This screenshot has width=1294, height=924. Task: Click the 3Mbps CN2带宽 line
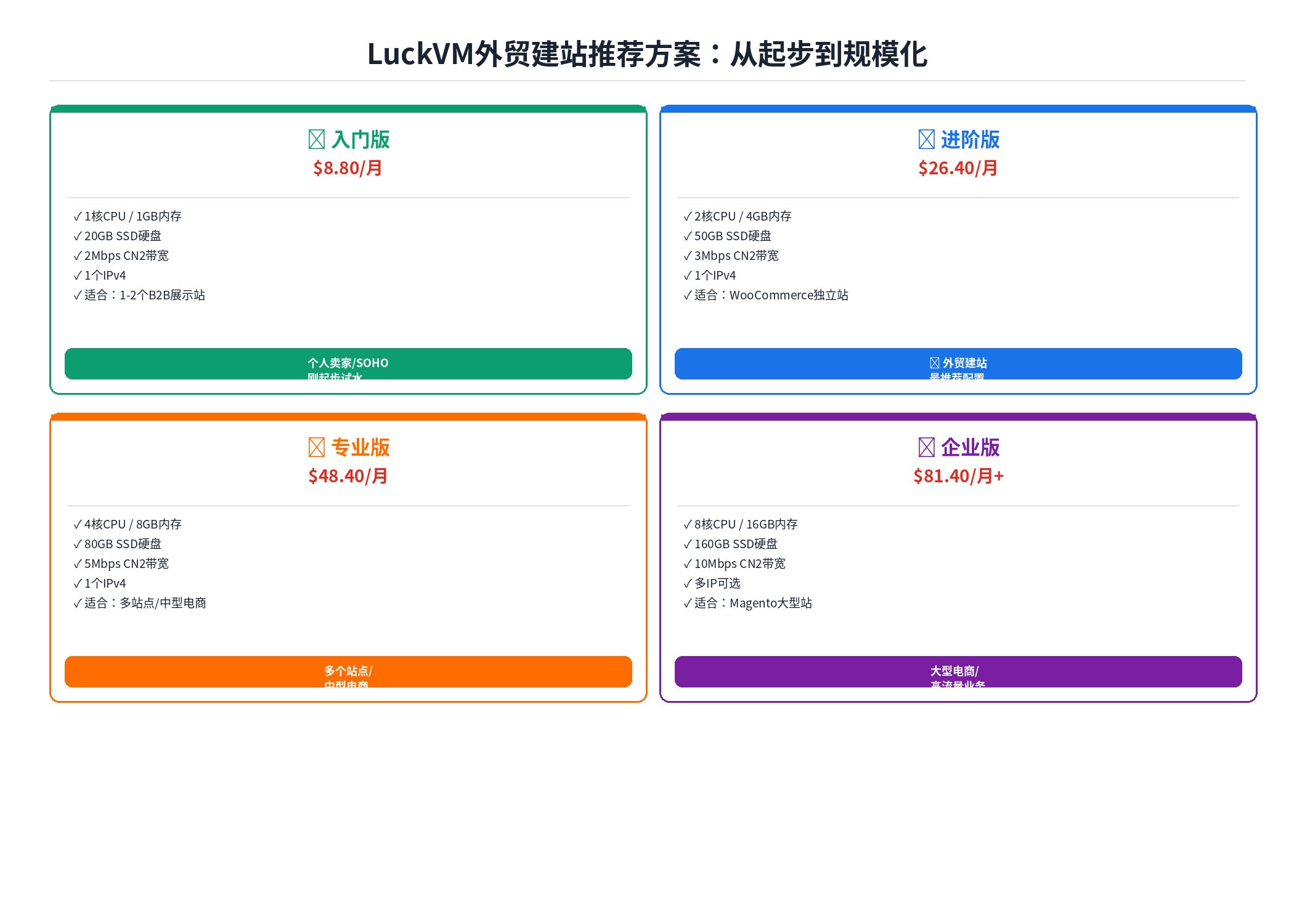(731, 256)
